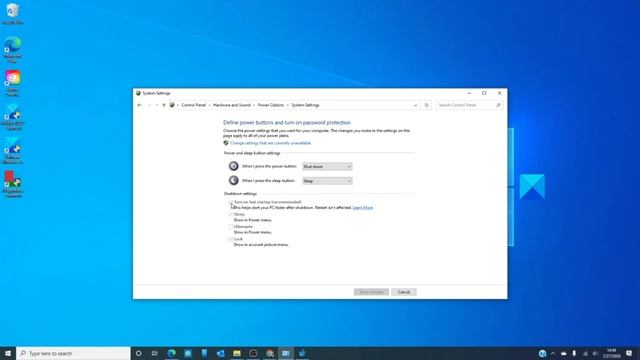Viewport: 640px width, 360px height.
Task: Open Cortana from the taskbar circle
Action: tap(138, 353)
